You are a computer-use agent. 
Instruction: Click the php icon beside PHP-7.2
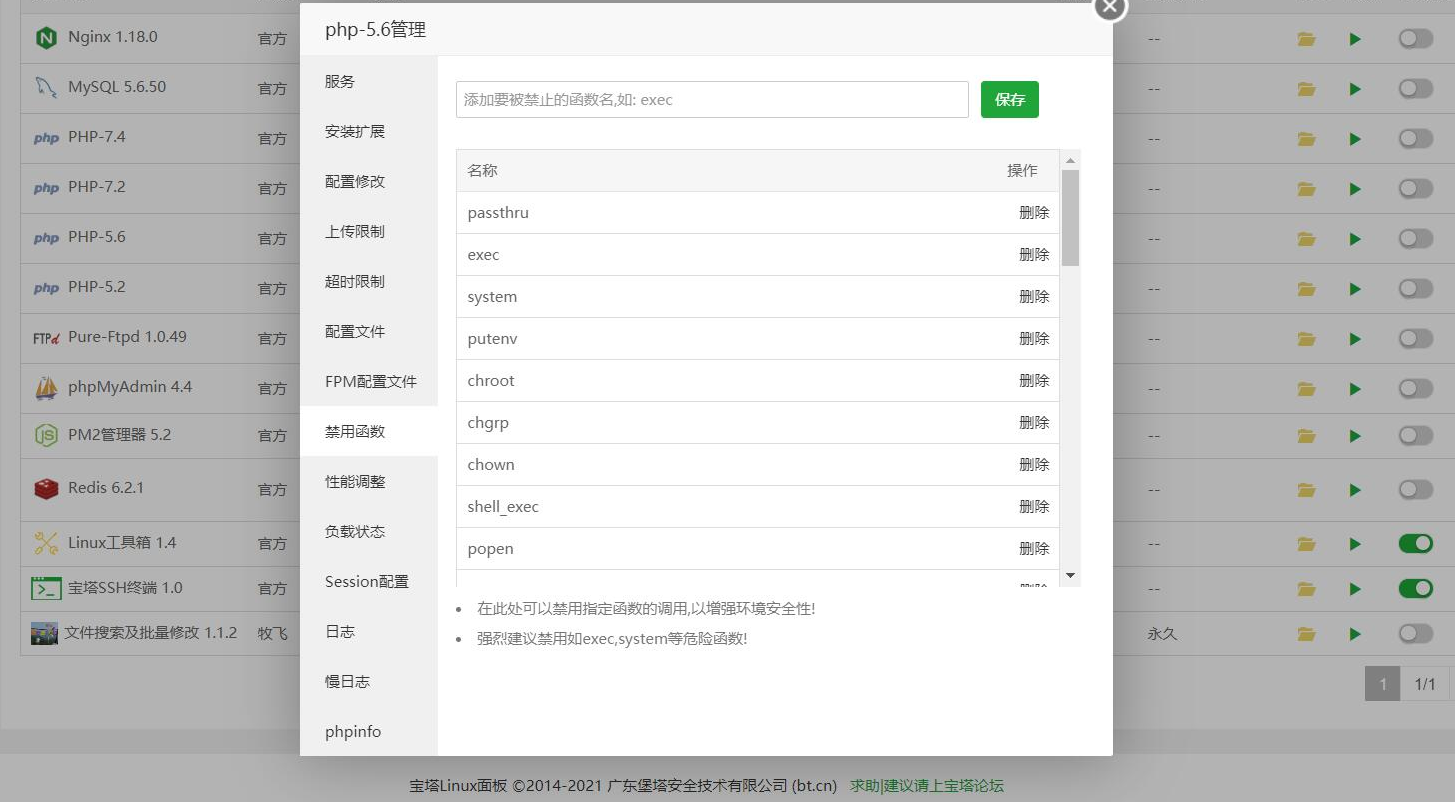[46, 188]
